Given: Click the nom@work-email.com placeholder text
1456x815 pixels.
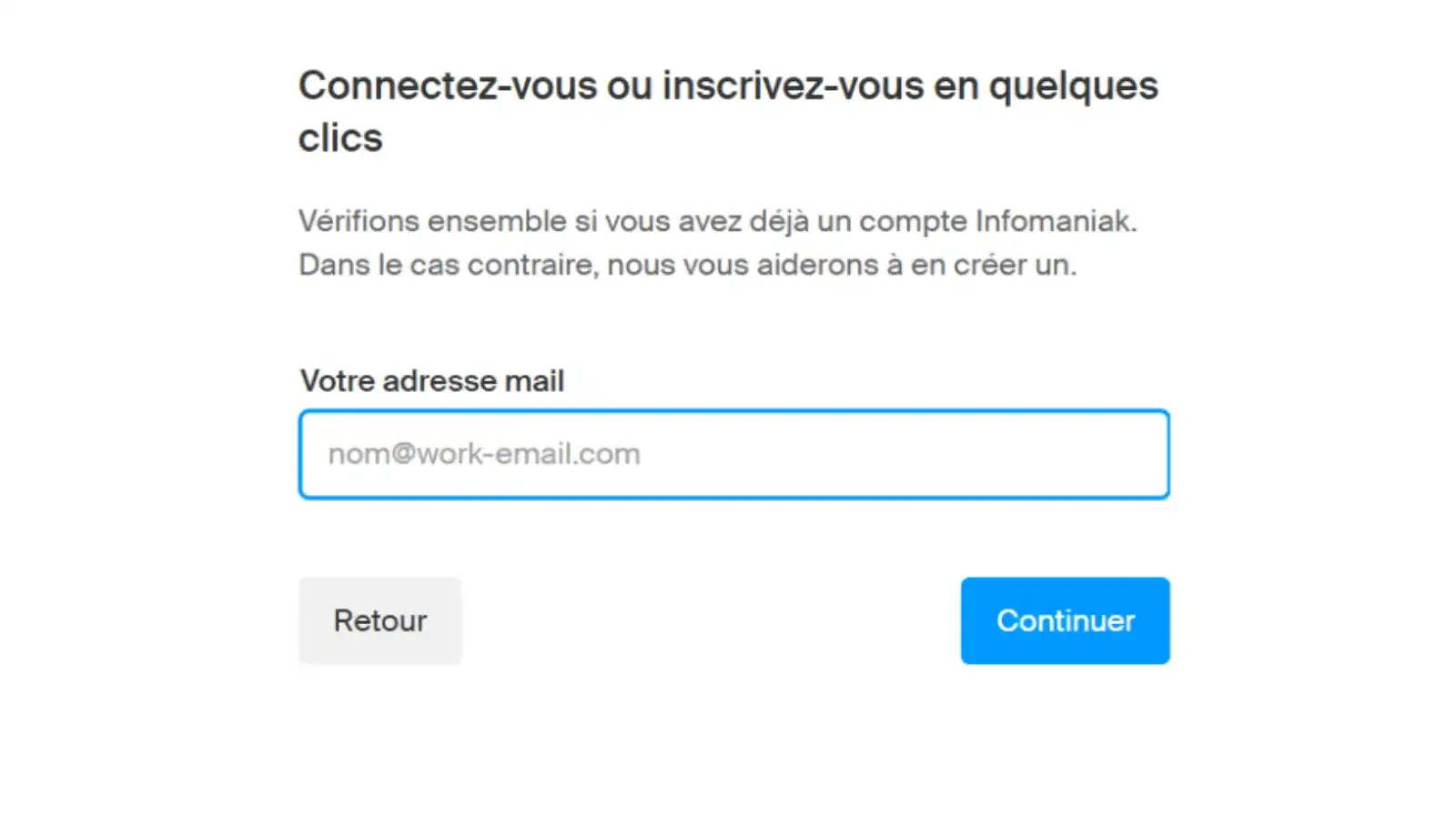Looking at the screenshot, I should 484,454.
